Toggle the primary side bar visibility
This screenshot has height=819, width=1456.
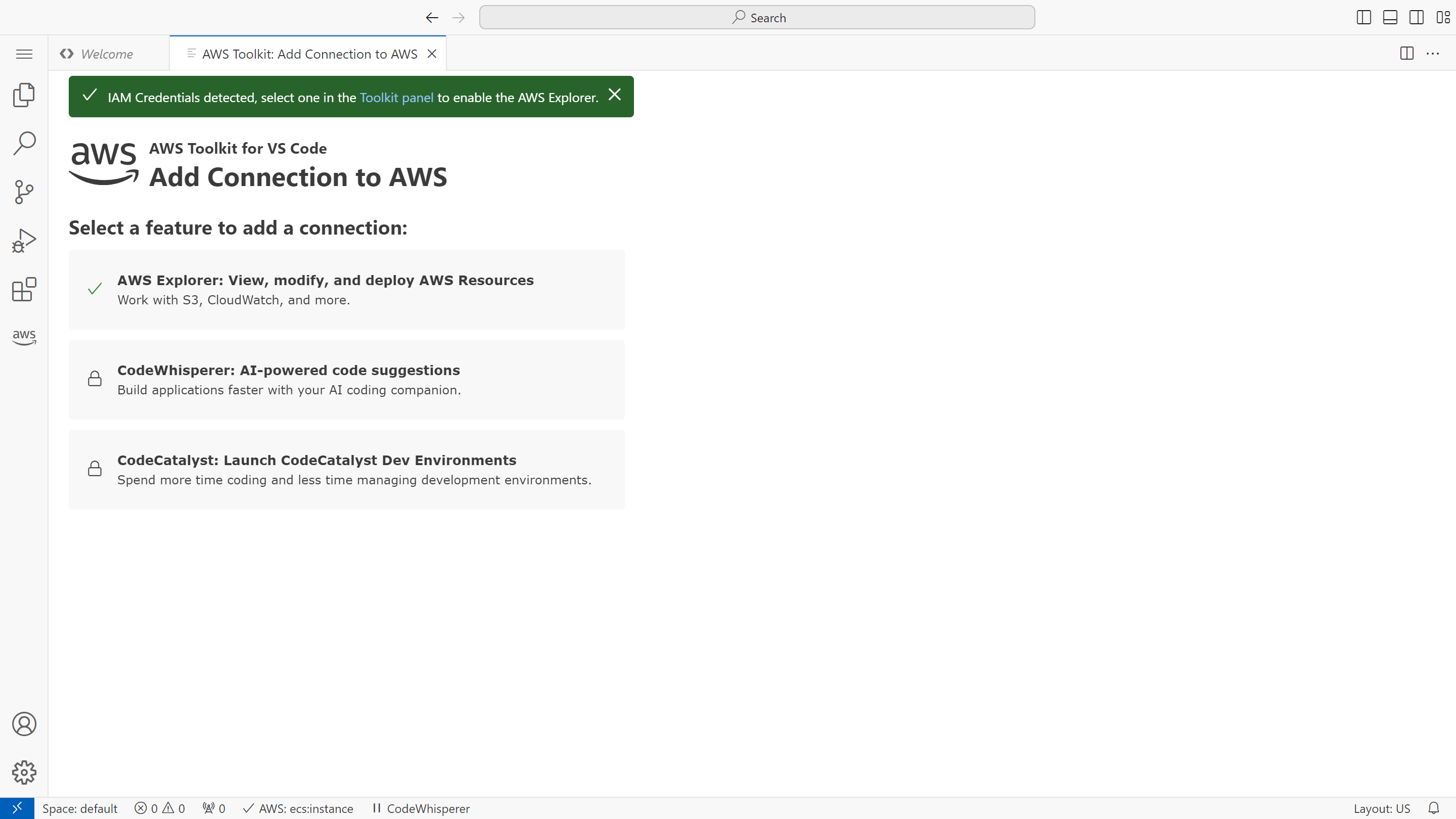coord(1363,17)
